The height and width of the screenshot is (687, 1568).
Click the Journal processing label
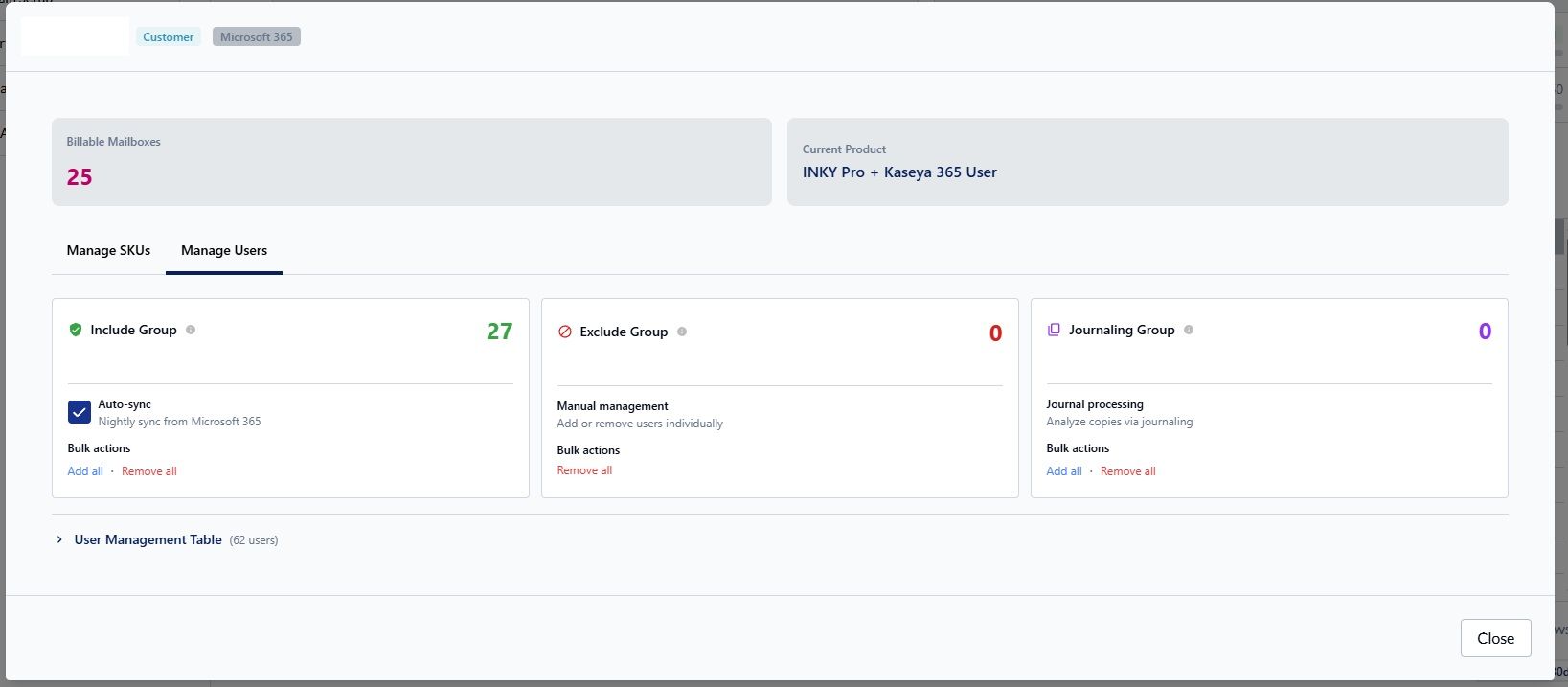1095,404
